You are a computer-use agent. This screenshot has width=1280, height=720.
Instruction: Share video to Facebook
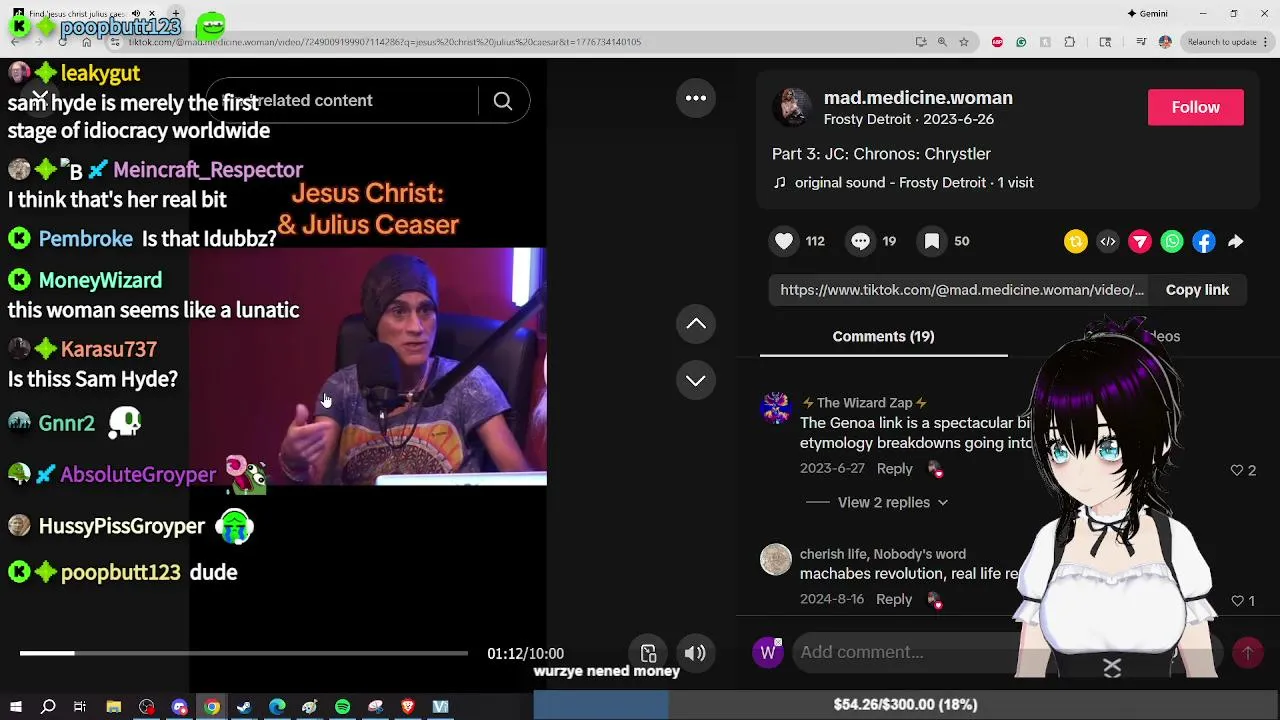click(x=1204, y=241)
